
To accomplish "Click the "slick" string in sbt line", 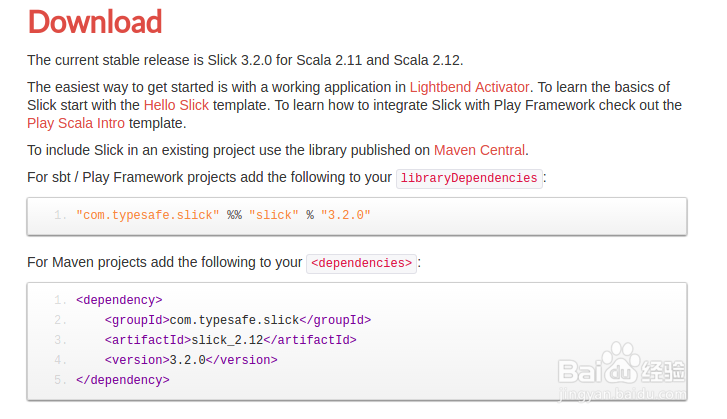I will (x=275, y=215).
